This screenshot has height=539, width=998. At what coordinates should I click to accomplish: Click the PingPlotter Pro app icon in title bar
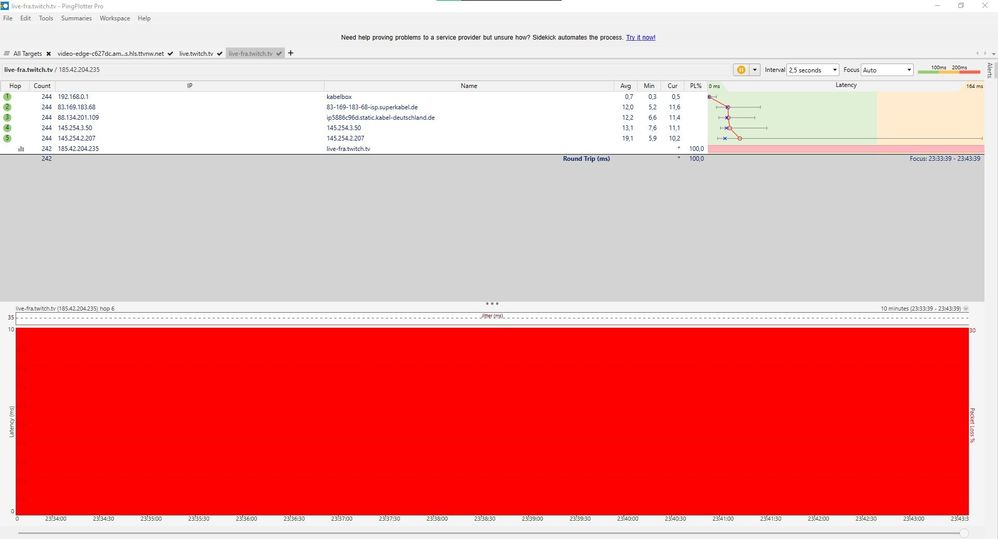tap(5, 6)
